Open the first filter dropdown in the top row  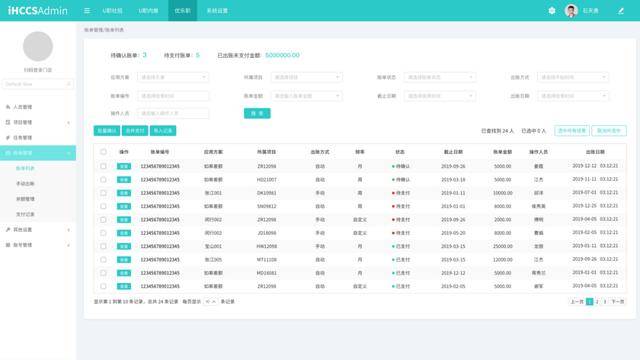[173, 77]
